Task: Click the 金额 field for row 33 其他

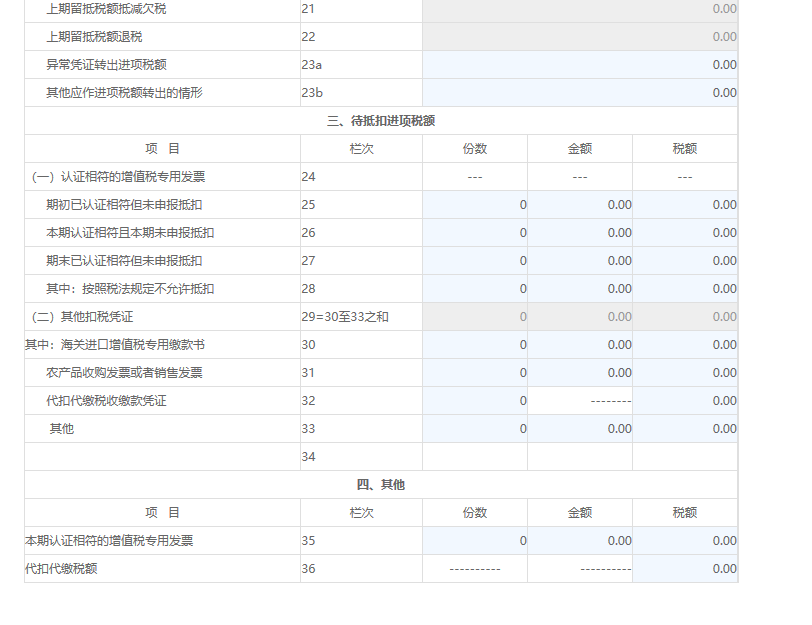Action: [580, 429]
